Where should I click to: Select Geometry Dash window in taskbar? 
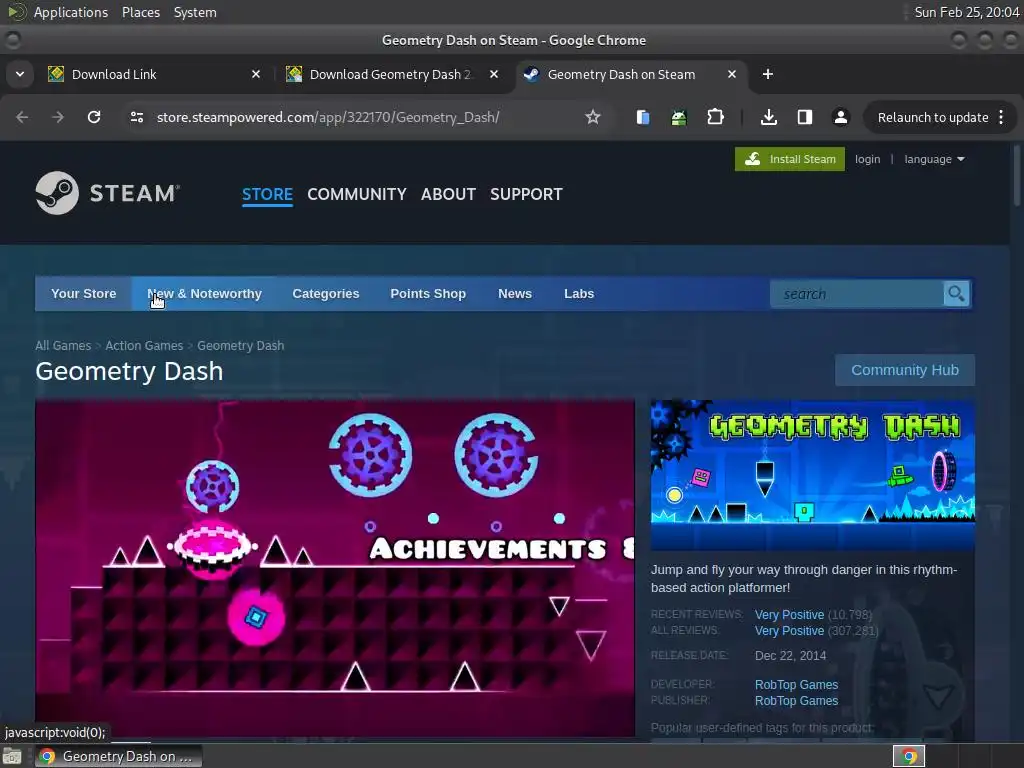point(118,756)
